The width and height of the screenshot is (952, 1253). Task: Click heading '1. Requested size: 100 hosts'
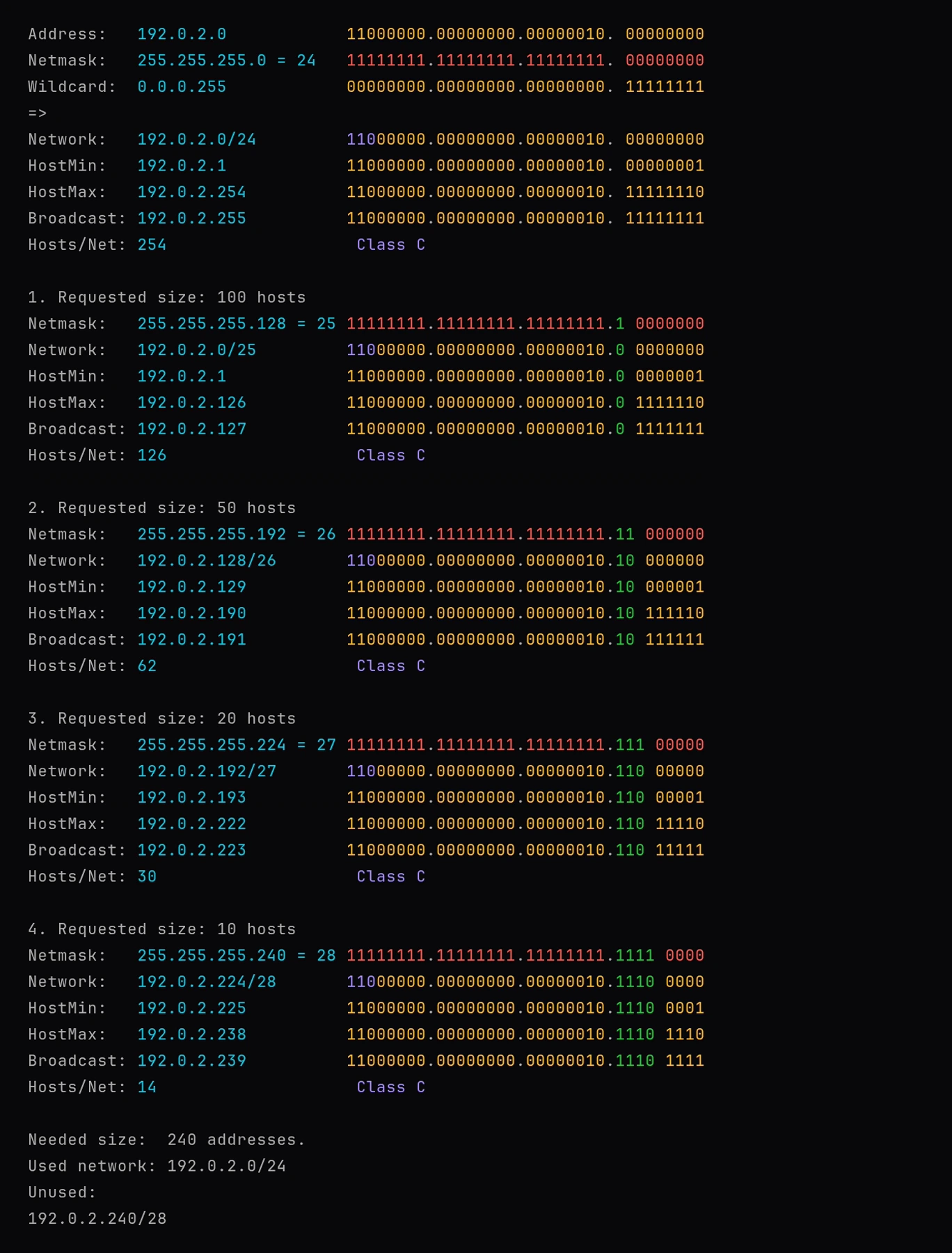(167, 297)
